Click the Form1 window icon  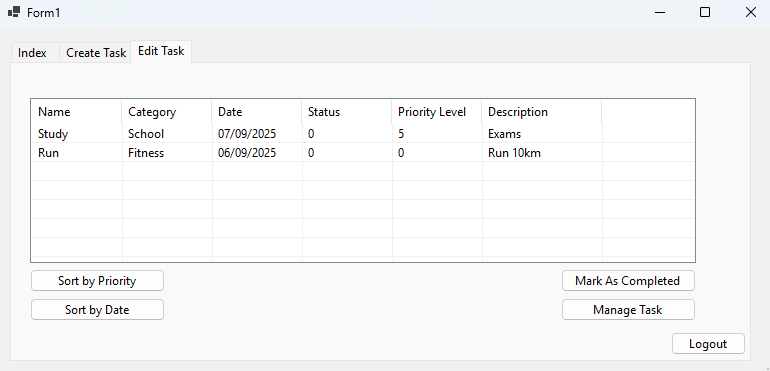pyautogui.click(x=14, y=12)
